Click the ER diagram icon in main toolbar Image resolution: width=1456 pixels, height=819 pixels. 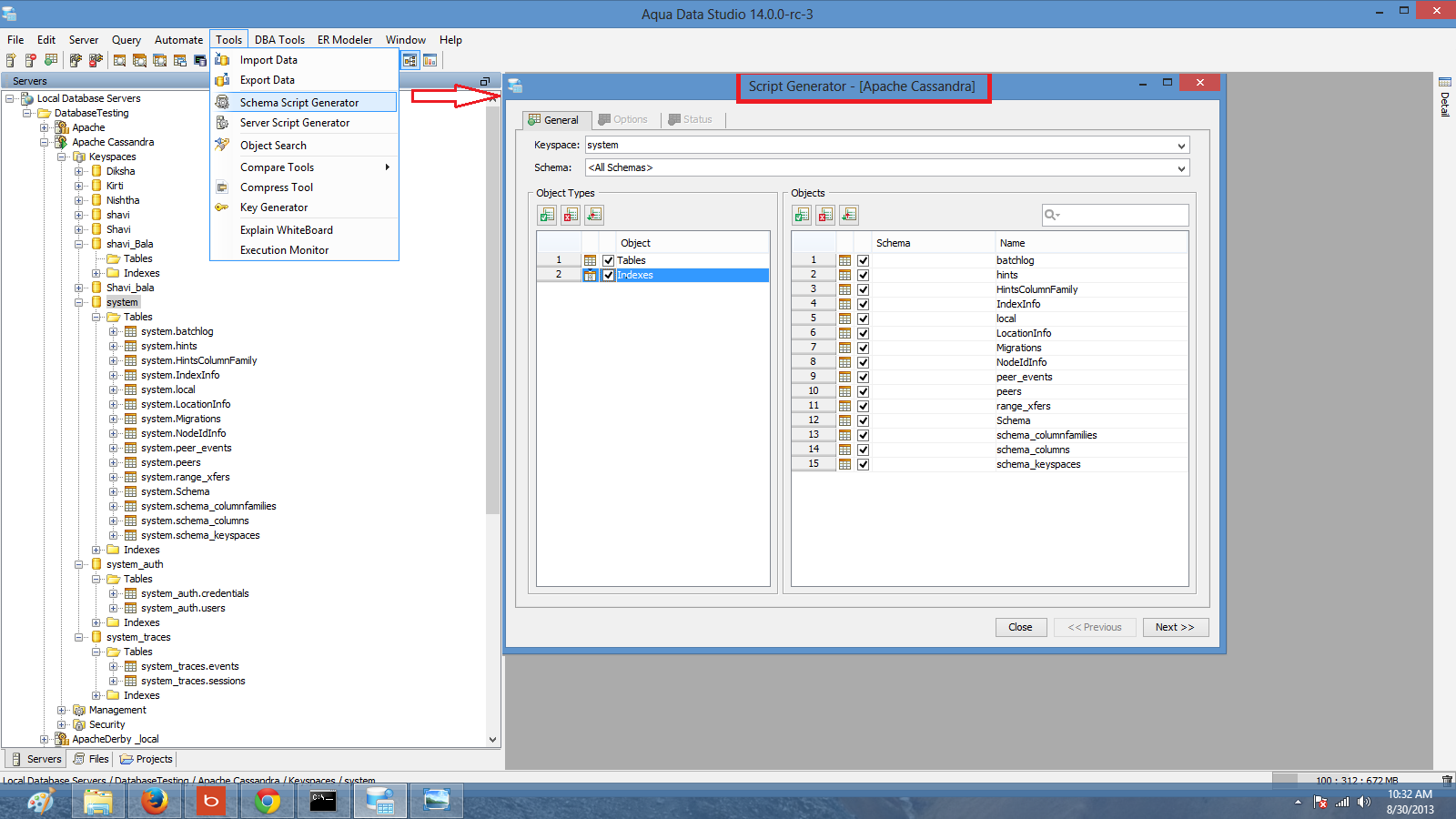click(410, 60)
